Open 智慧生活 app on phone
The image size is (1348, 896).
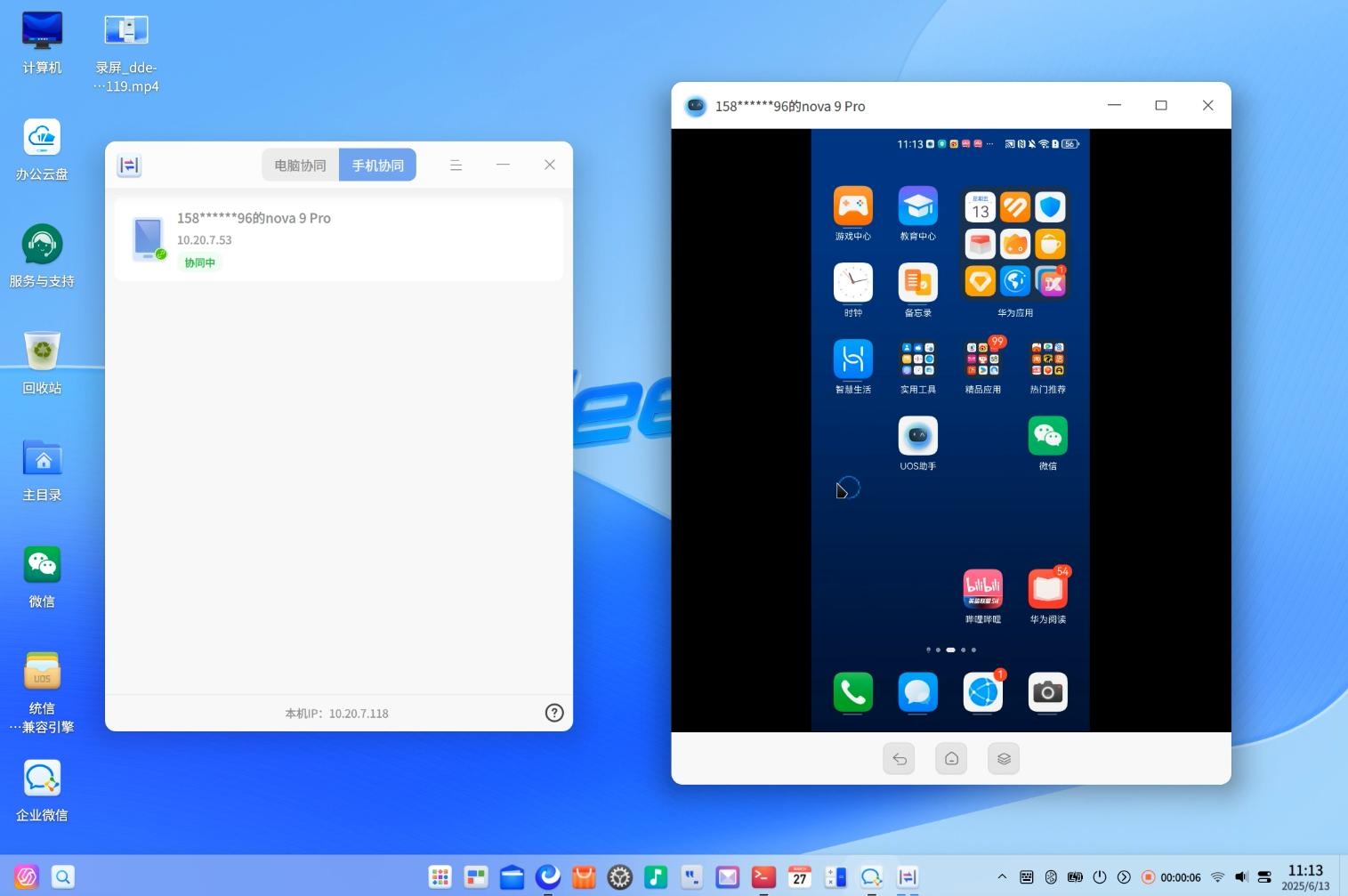(x=852, y=367)
